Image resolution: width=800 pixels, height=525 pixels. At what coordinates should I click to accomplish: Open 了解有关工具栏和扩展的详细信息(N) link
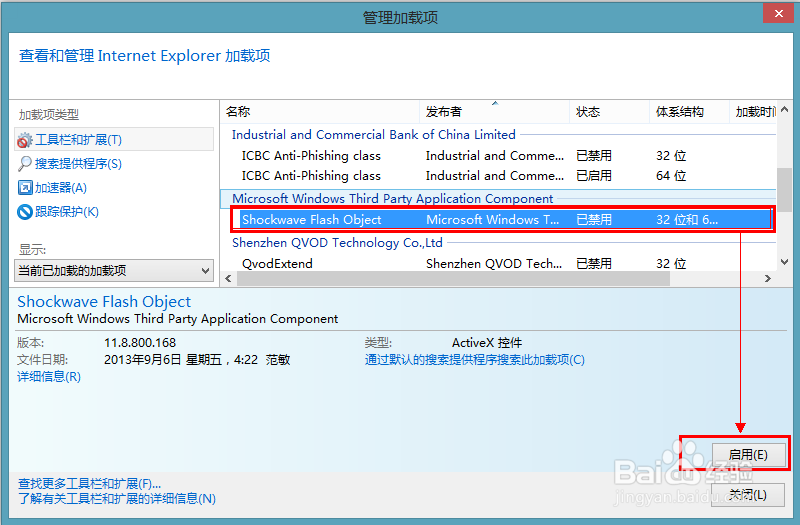[117, 498]
